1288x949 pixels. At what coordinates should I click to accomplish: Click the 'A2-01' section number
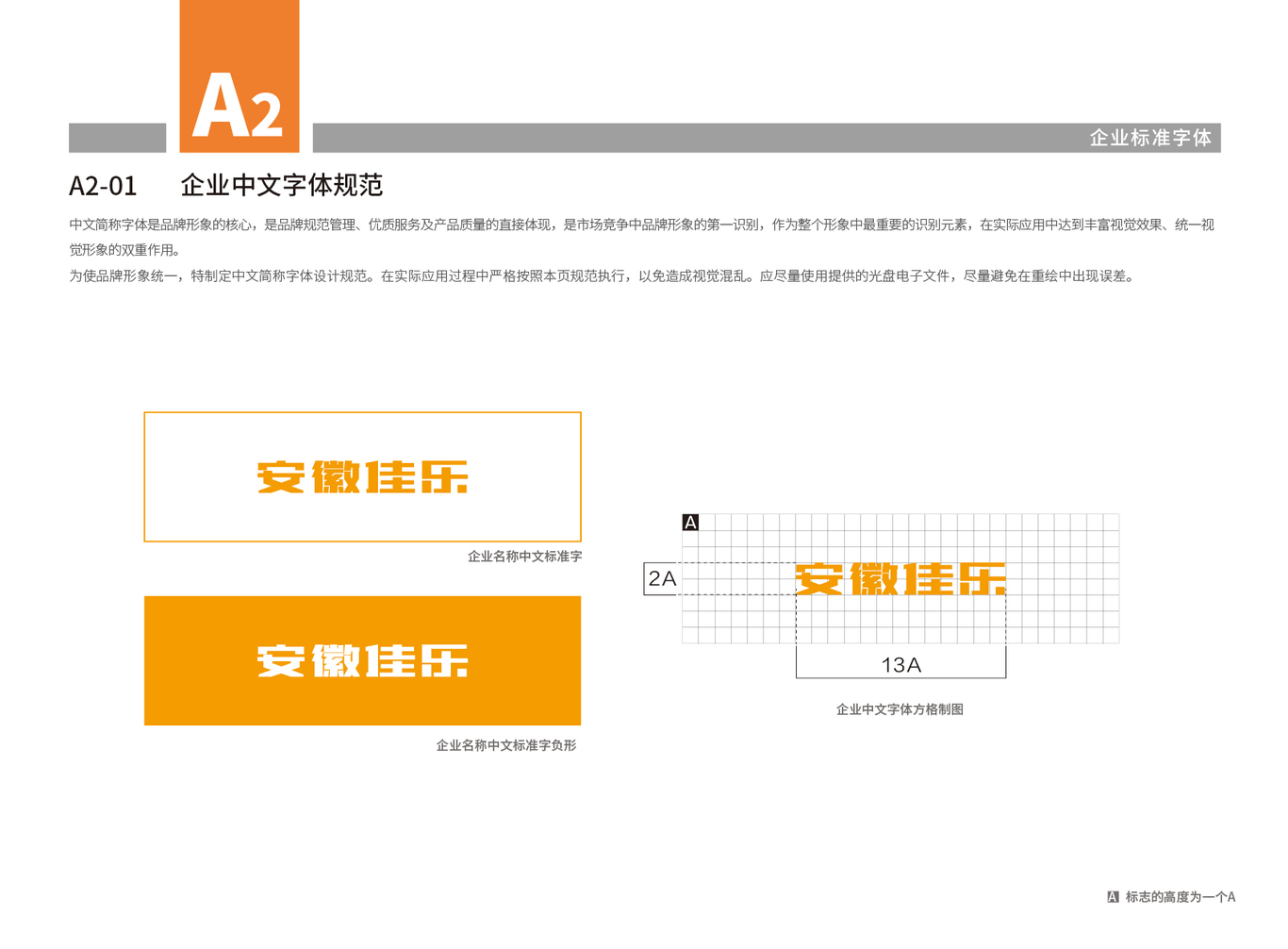click(103, 186)
